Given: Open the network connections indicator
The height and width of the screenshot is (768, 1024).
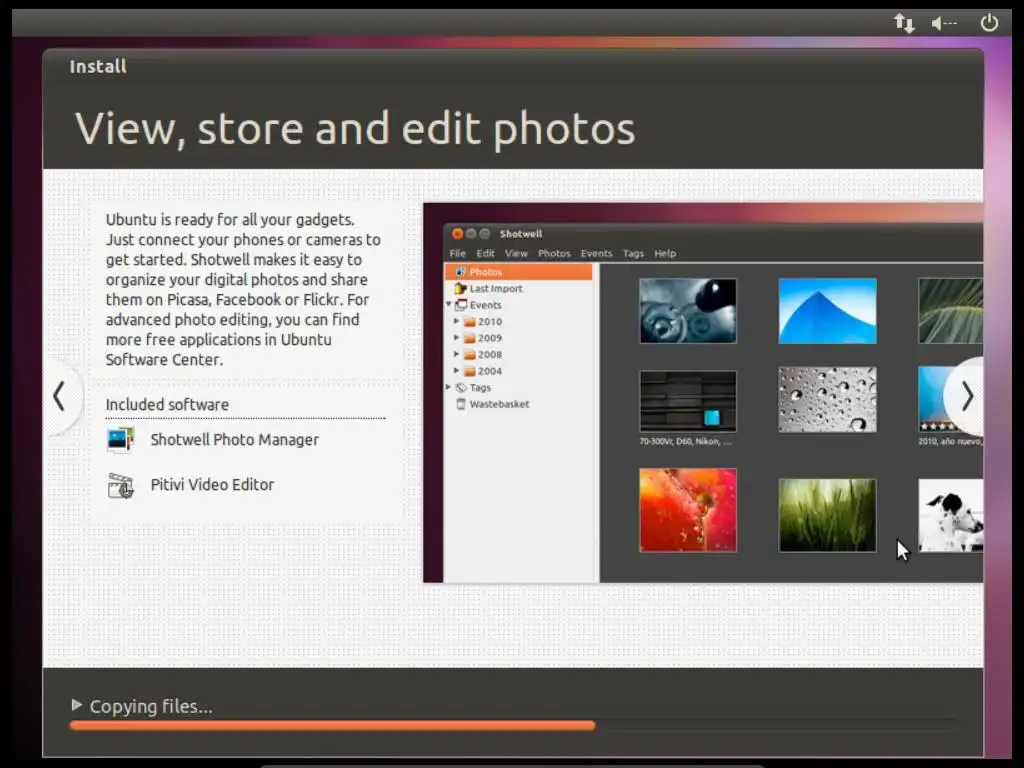Looking at the screenshot, I should click(x=904, y=24).
